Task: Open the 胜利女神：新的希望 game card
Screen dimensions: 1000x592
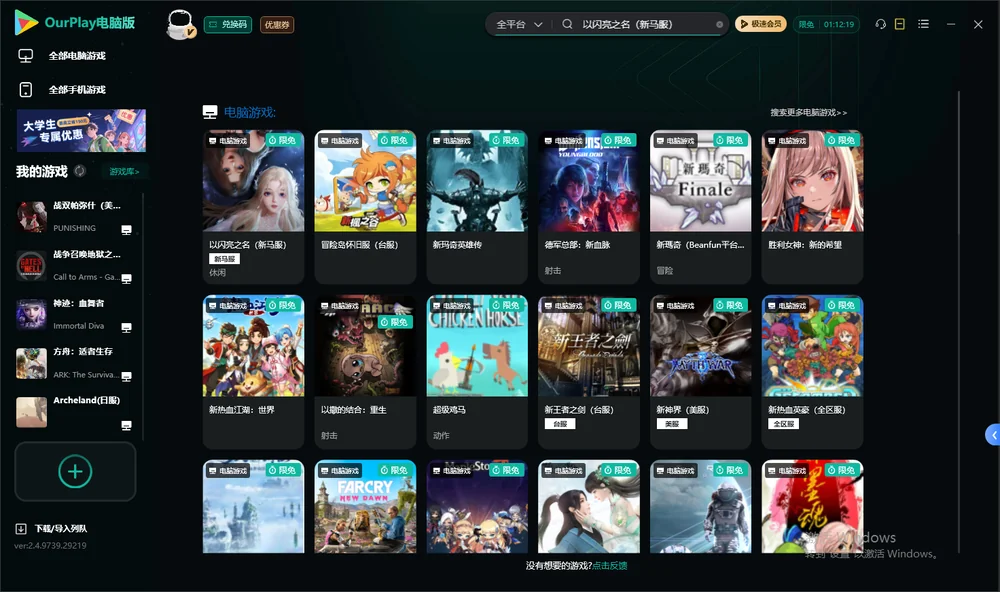Action: point(812,207)
